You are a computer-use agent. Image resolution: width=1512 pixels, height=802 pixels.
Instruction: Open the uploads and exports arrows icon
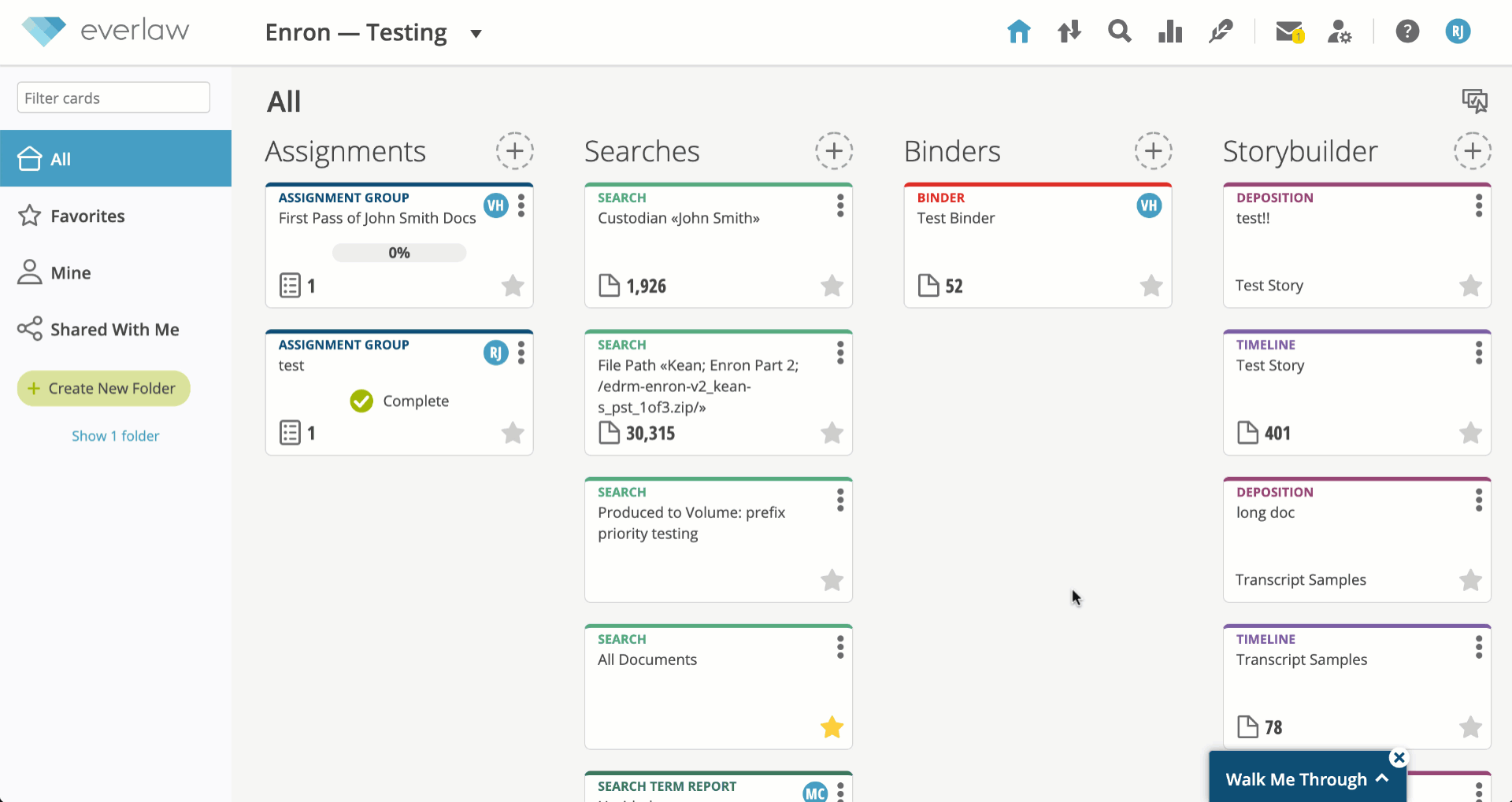pos(1069,31)
